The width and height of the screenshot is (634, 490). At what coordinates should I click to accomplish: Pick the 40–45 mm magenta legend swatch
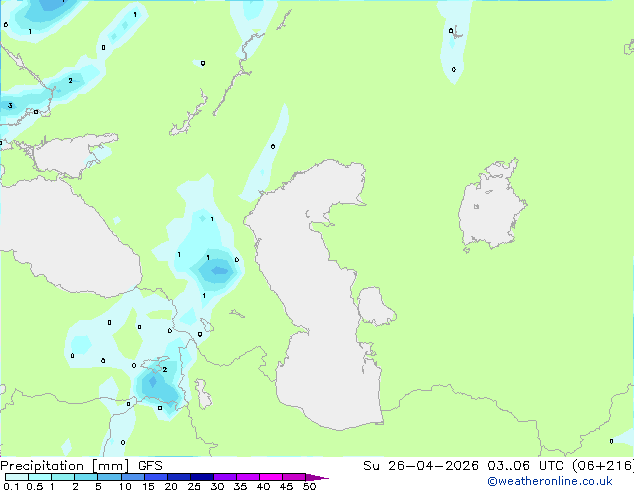coord(271,477)
